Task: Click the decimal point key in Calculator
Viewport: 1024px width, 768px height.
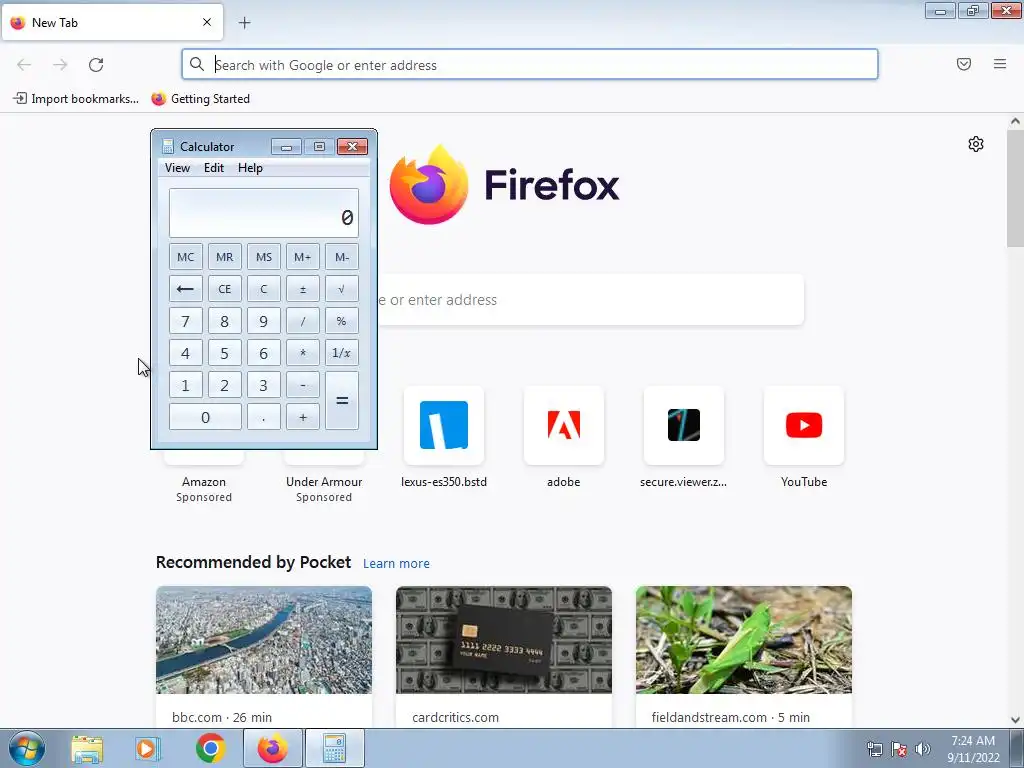Action: tap(264, 417)
